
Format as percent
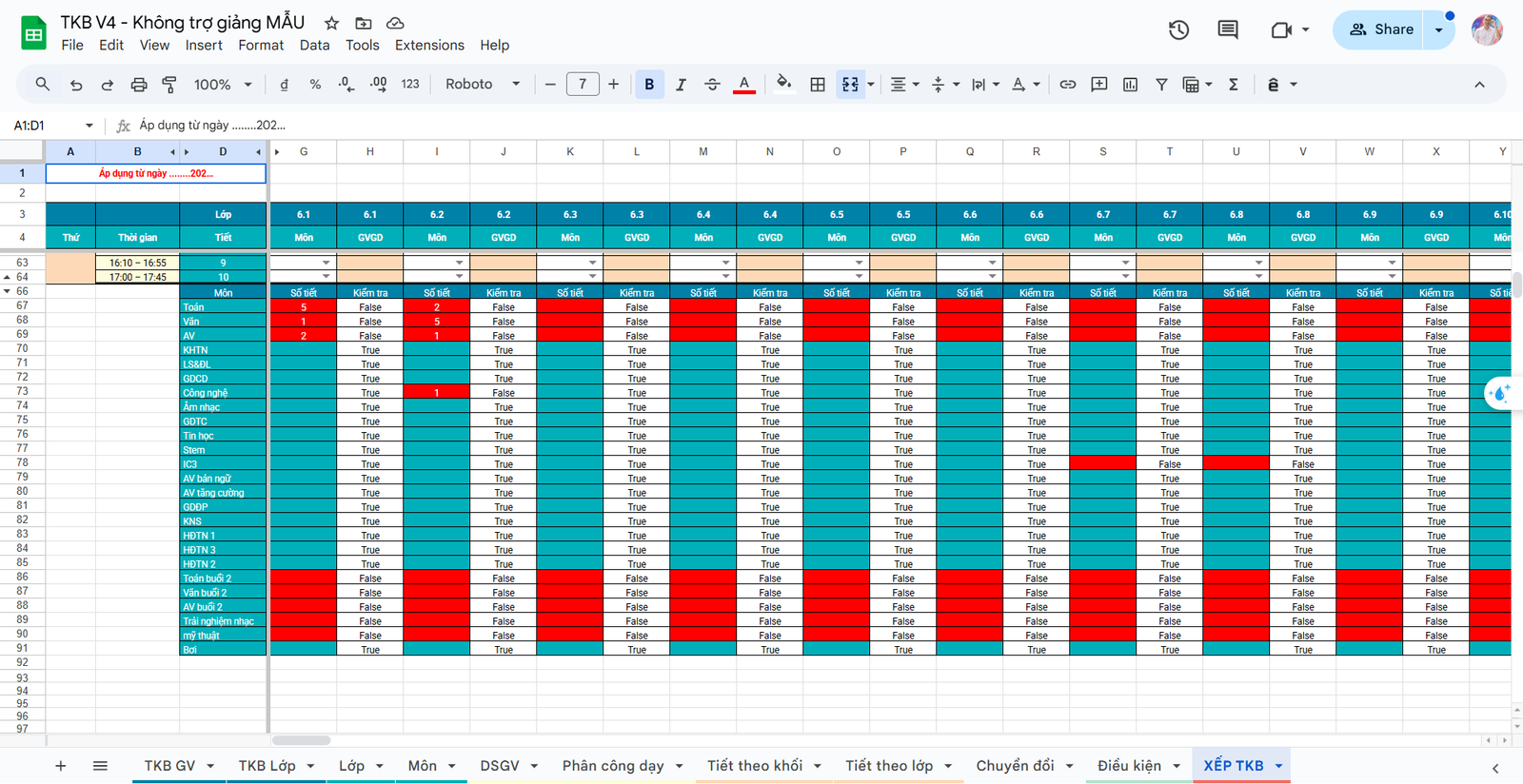[x=315, y=85]
